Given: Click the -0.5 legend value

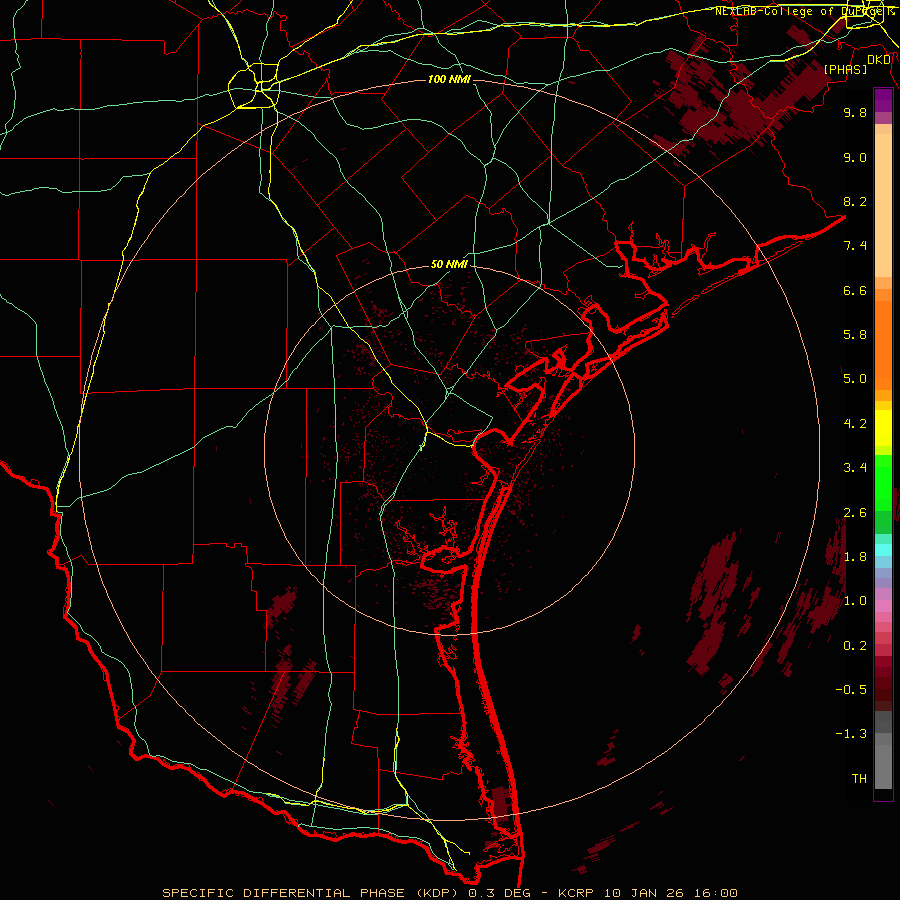Looking at the screenshot, I should click(x=851, y=690).
